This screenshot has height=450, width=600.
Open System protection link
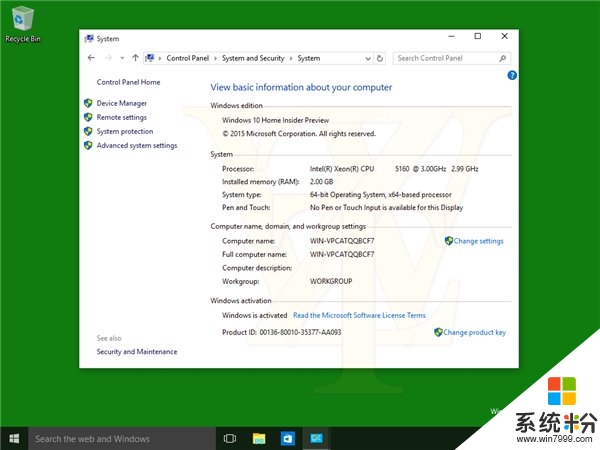pos(125,131)
